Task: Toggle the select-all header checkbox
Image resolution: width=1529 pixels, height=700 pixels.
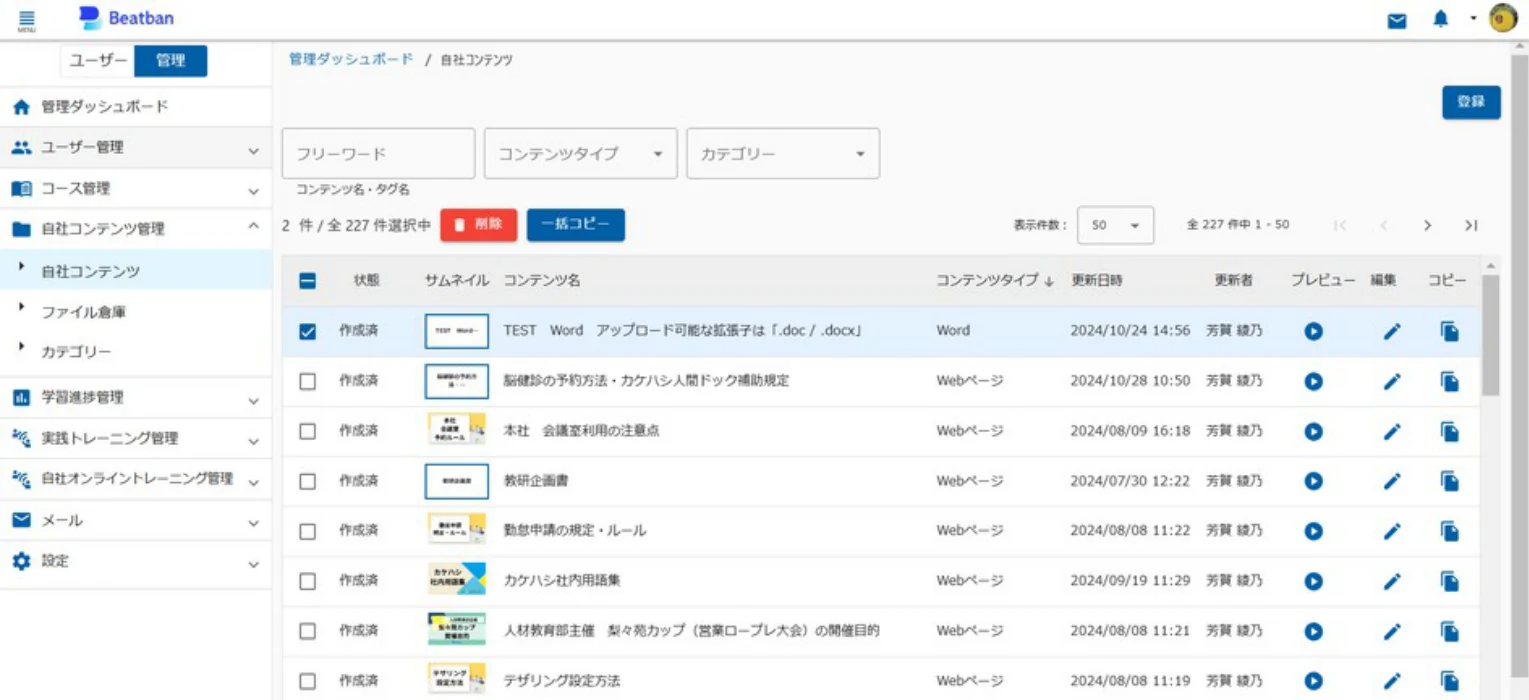Action: (x=308, y=281)
